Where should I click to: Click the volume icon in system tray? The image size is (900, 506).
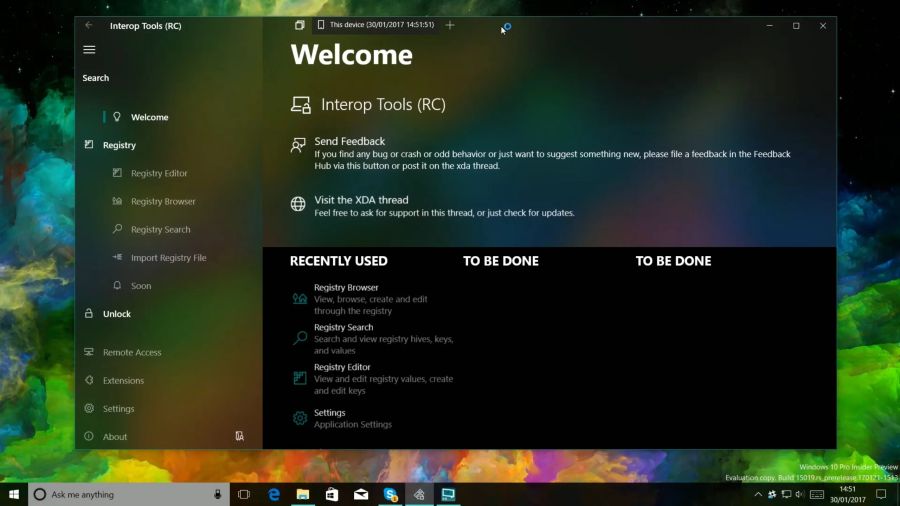click(x=800, y=495)
